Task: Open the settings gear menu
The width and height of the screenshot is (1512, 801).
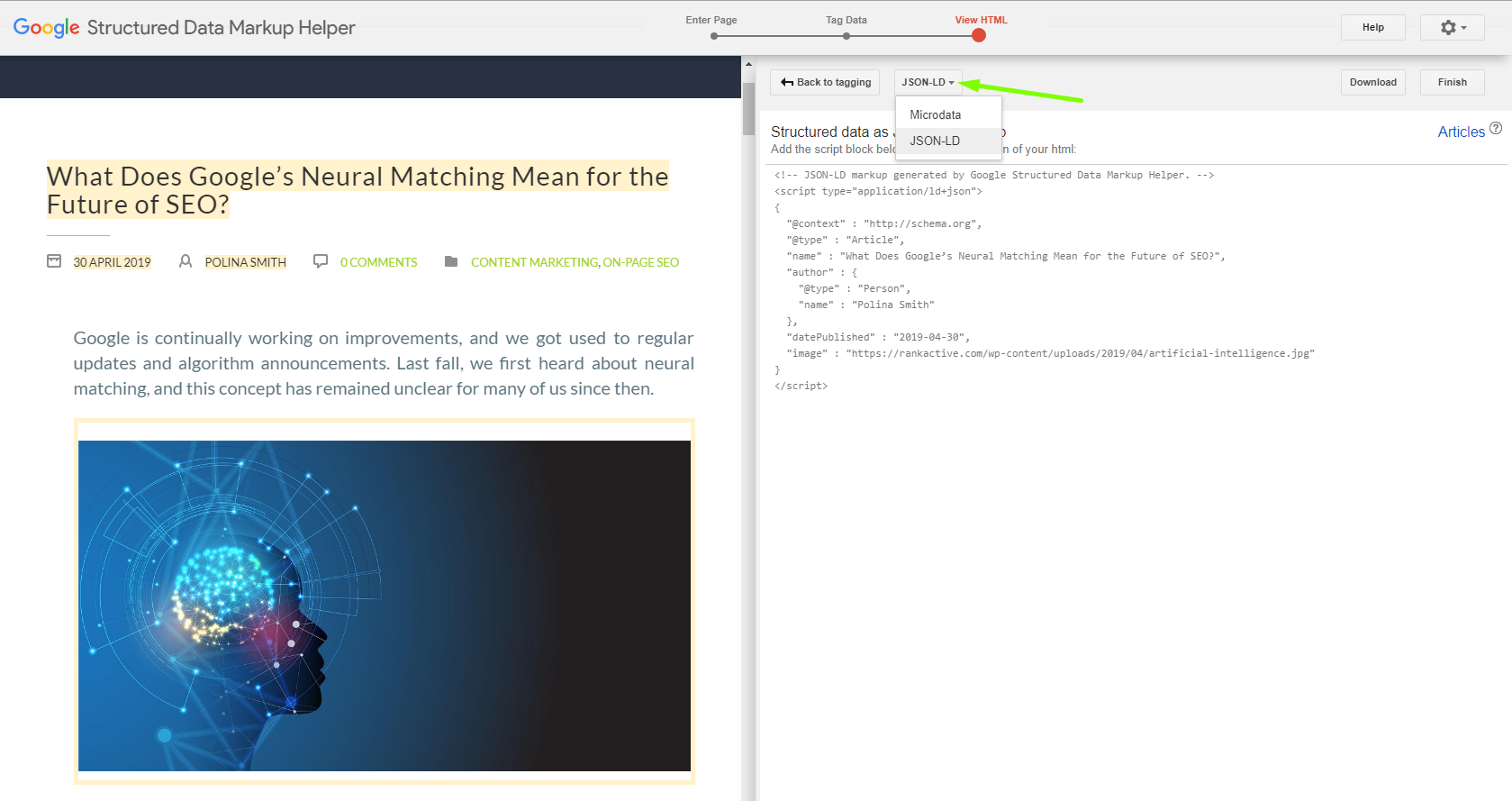Action: [x=1452, y=27]
